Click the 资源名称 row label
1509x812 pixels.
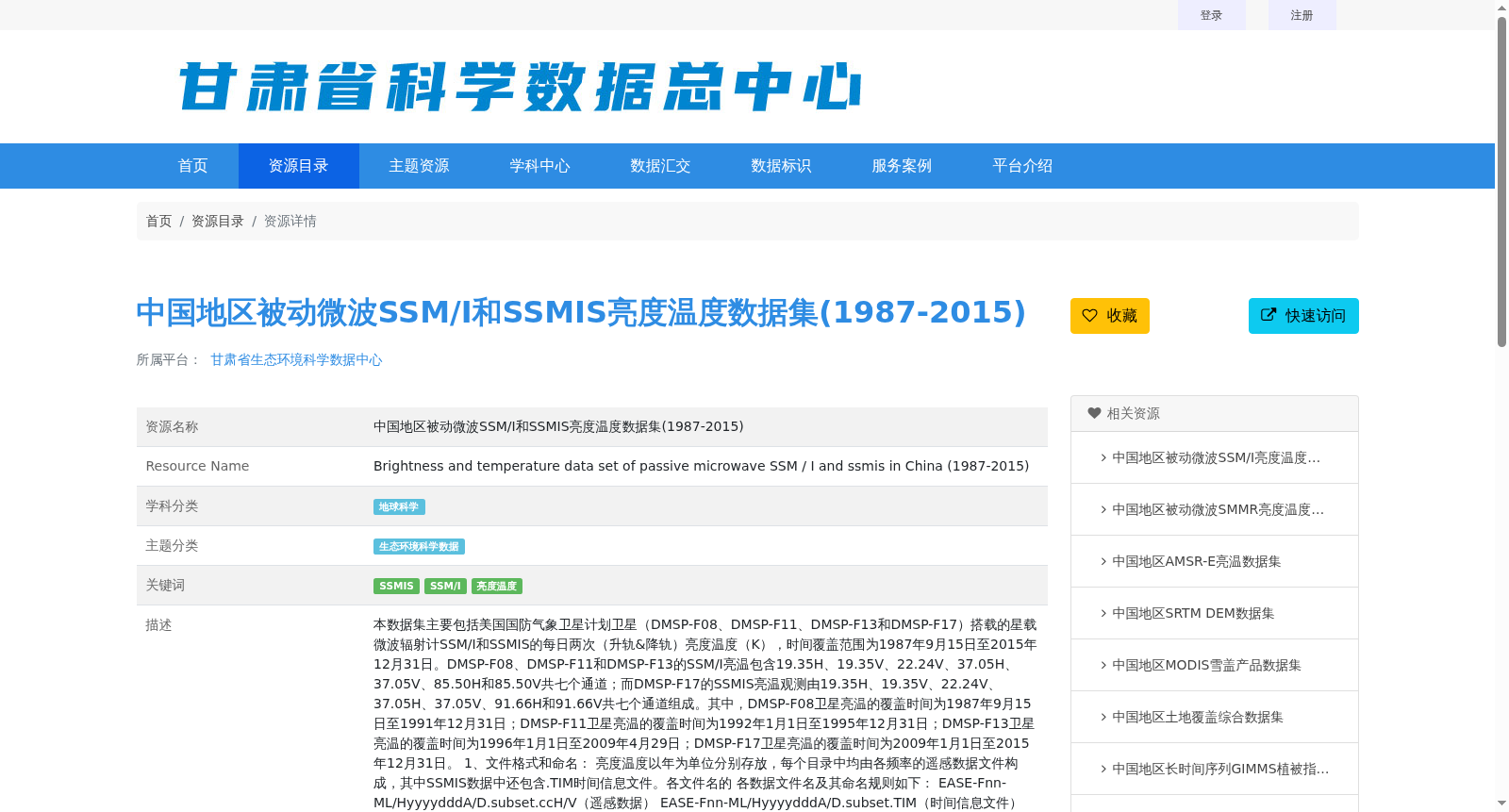(x=172, y=426)
